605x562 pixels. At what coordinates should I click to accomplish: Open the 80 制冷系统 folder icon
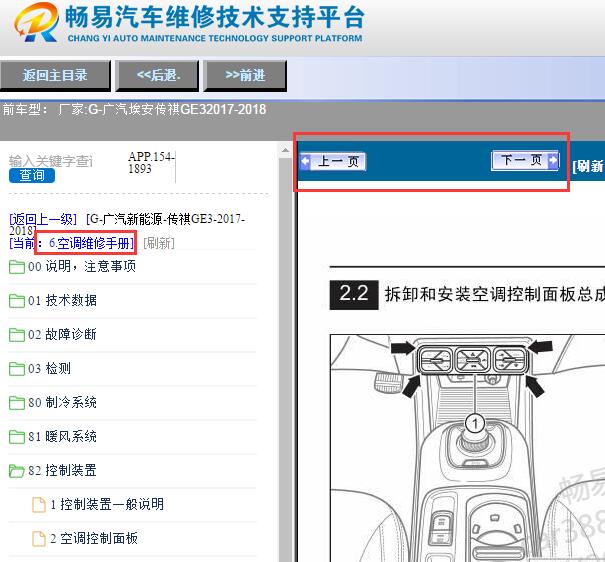pos(17,403)
